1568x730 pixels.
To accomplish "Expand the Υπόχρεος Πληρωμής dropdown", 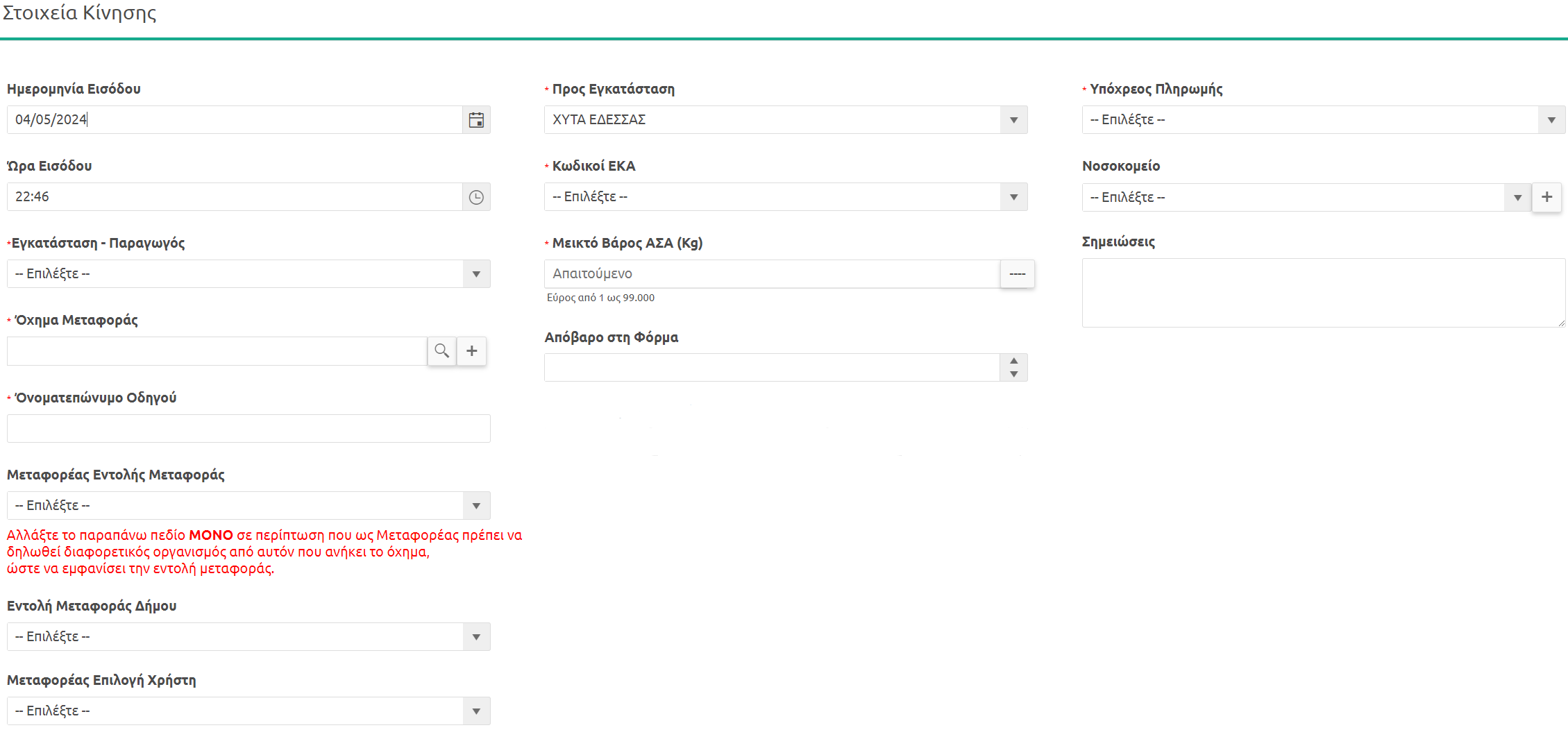I will tap(1551, 120).
